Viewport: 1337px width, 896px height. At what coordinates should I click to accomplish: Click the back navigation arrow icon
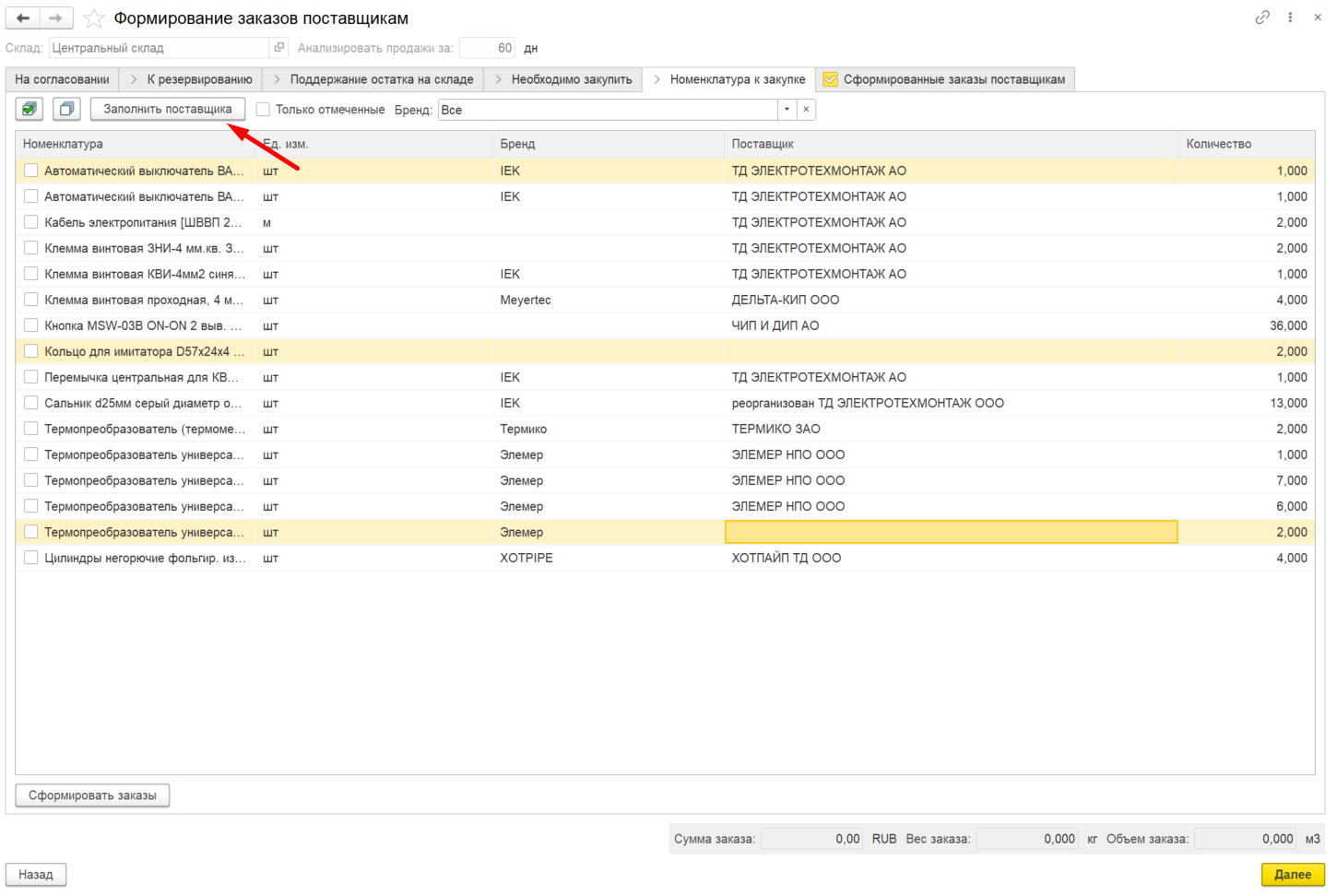(23, 18)
